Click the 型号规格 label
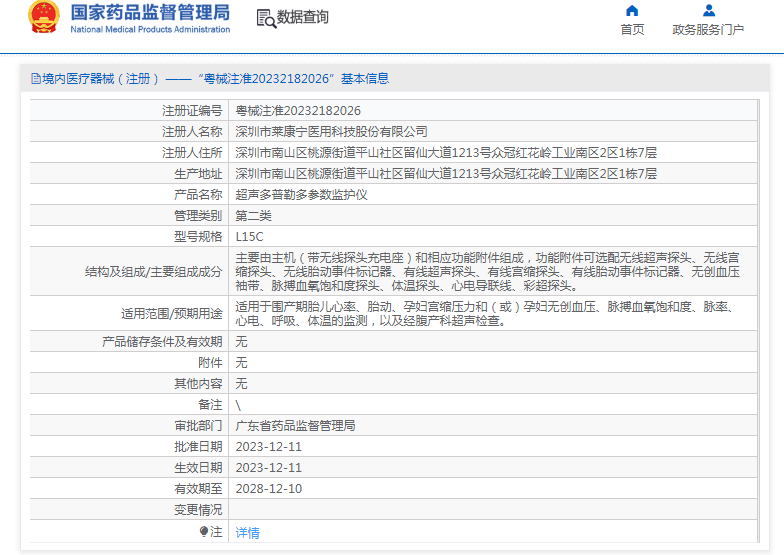Image resolution: width=784 pixels, height=555 pixels. pos(198,236)
